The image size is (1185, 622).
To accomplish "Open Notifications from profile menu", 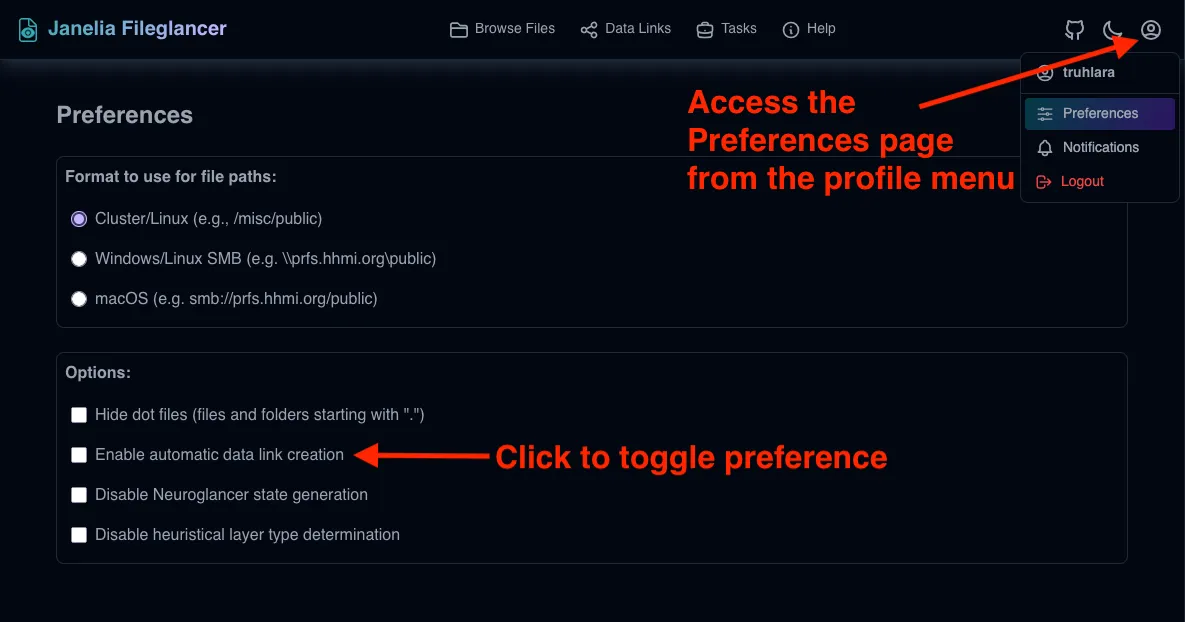I will tap(1099, 148).
